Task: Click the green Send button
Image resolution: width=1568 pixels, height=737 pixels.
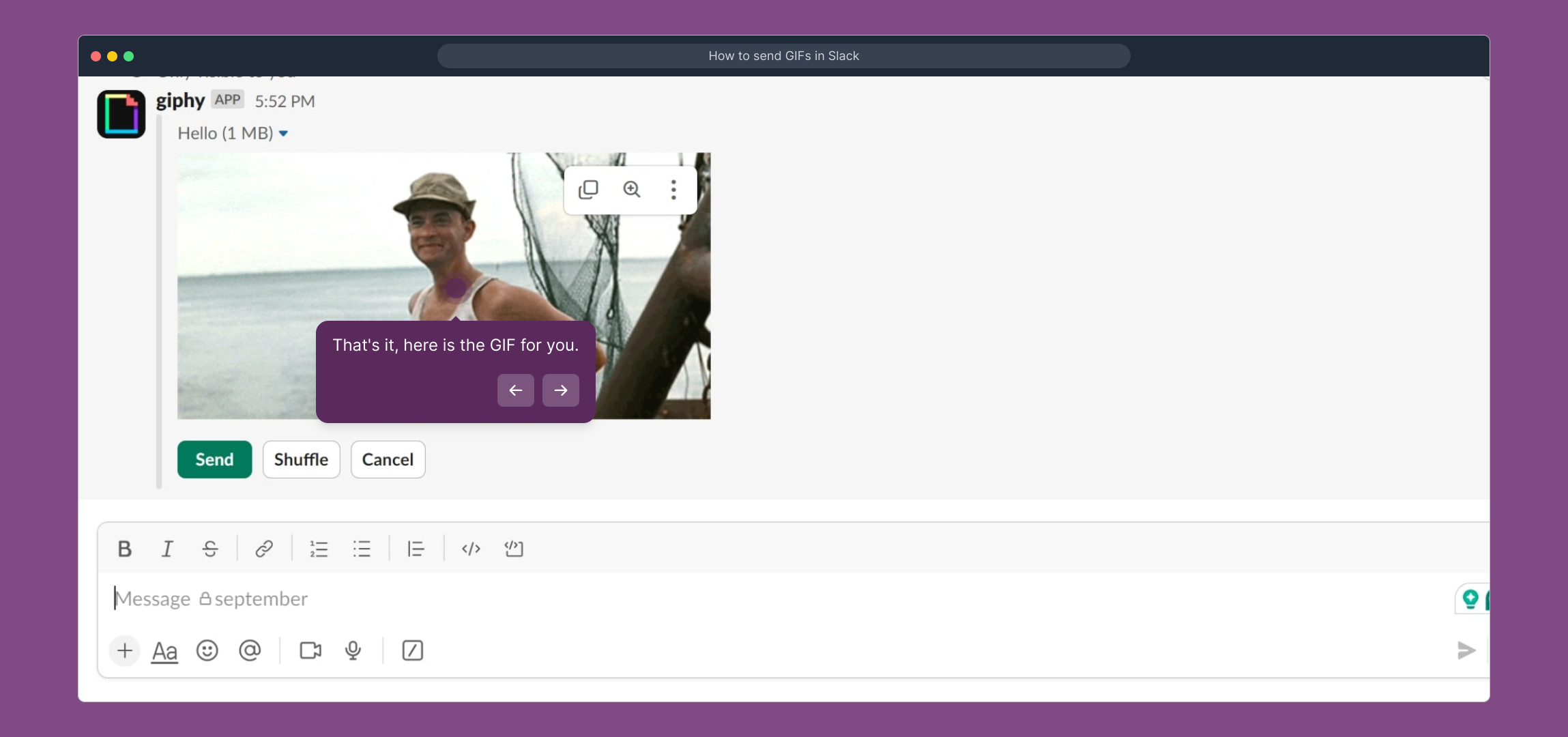Action: tap(214, 459)
